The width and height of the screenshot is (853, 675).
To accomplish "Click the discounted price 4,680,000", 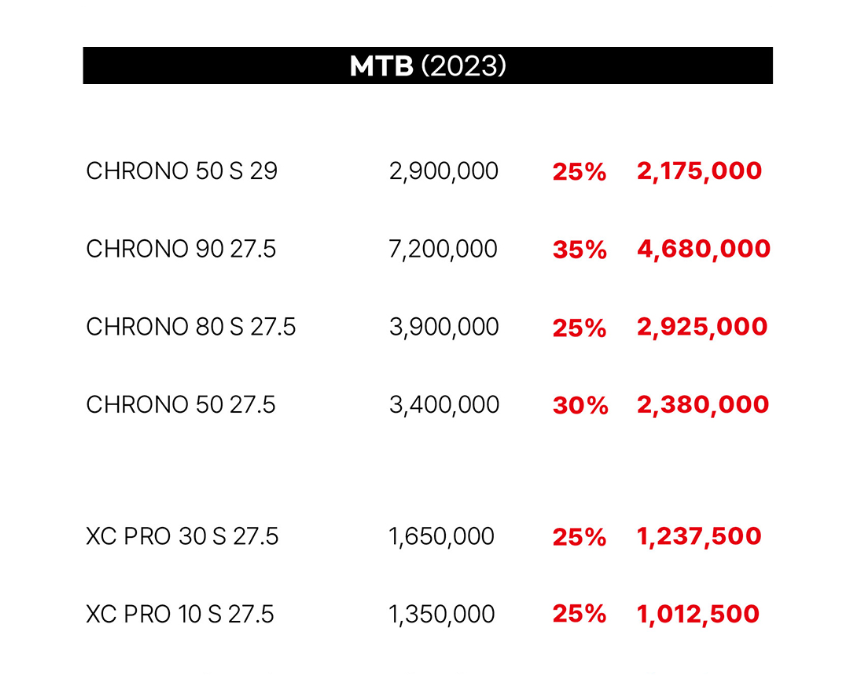I will (x=703, y=249).
